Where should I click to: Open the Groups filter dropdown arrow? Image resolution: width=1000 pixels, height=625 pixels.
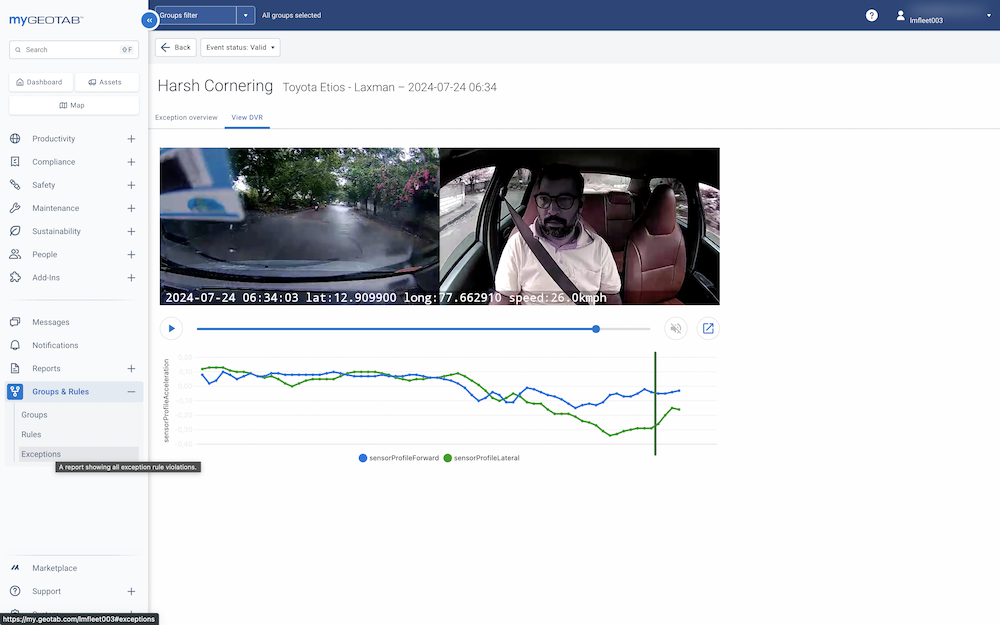coord(246,15)
